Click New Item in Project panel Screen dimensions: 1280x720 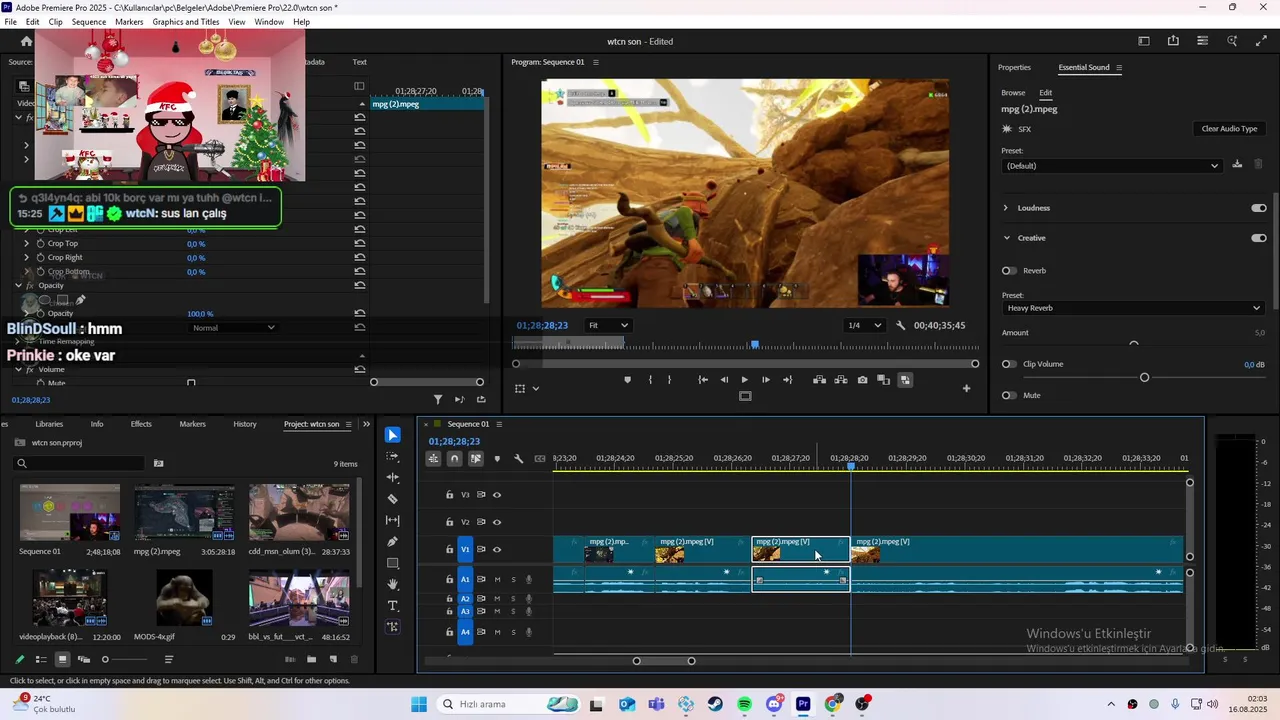(x=333, y=659)
